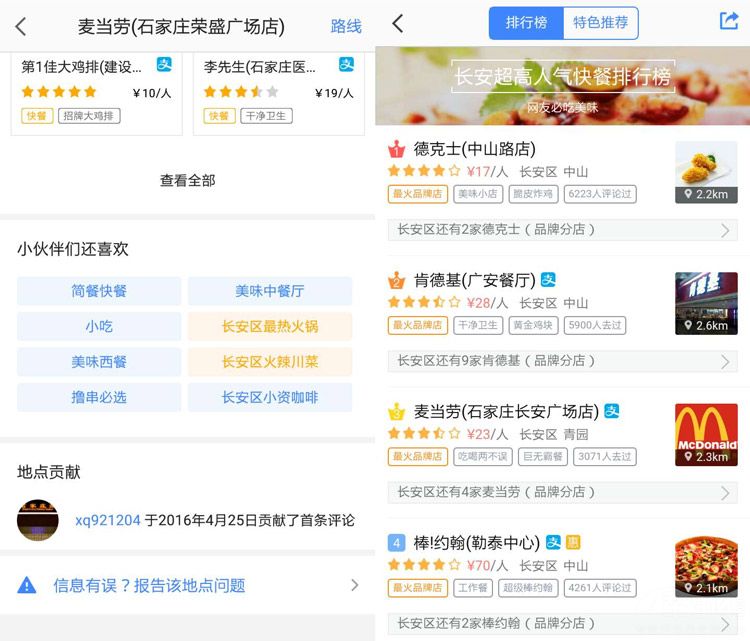Switch to 排行榜 tab
The width and height of the screenshot is (750, 641).
(526, 23)
